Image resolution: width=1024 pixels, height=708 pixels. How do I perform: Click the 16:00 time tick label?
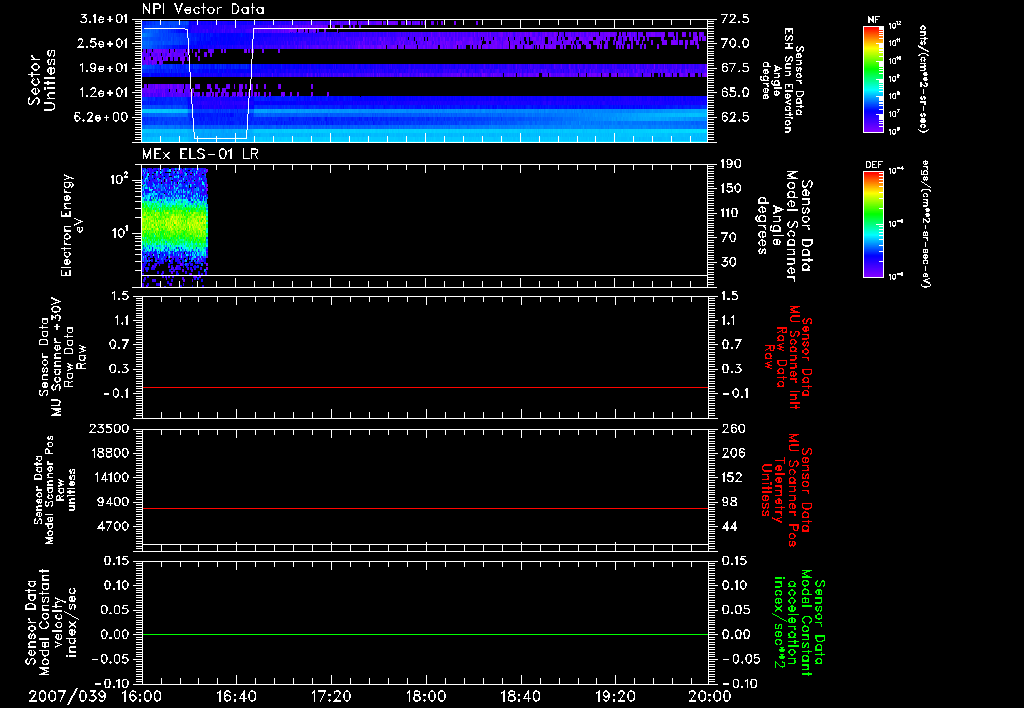[142, 696]
